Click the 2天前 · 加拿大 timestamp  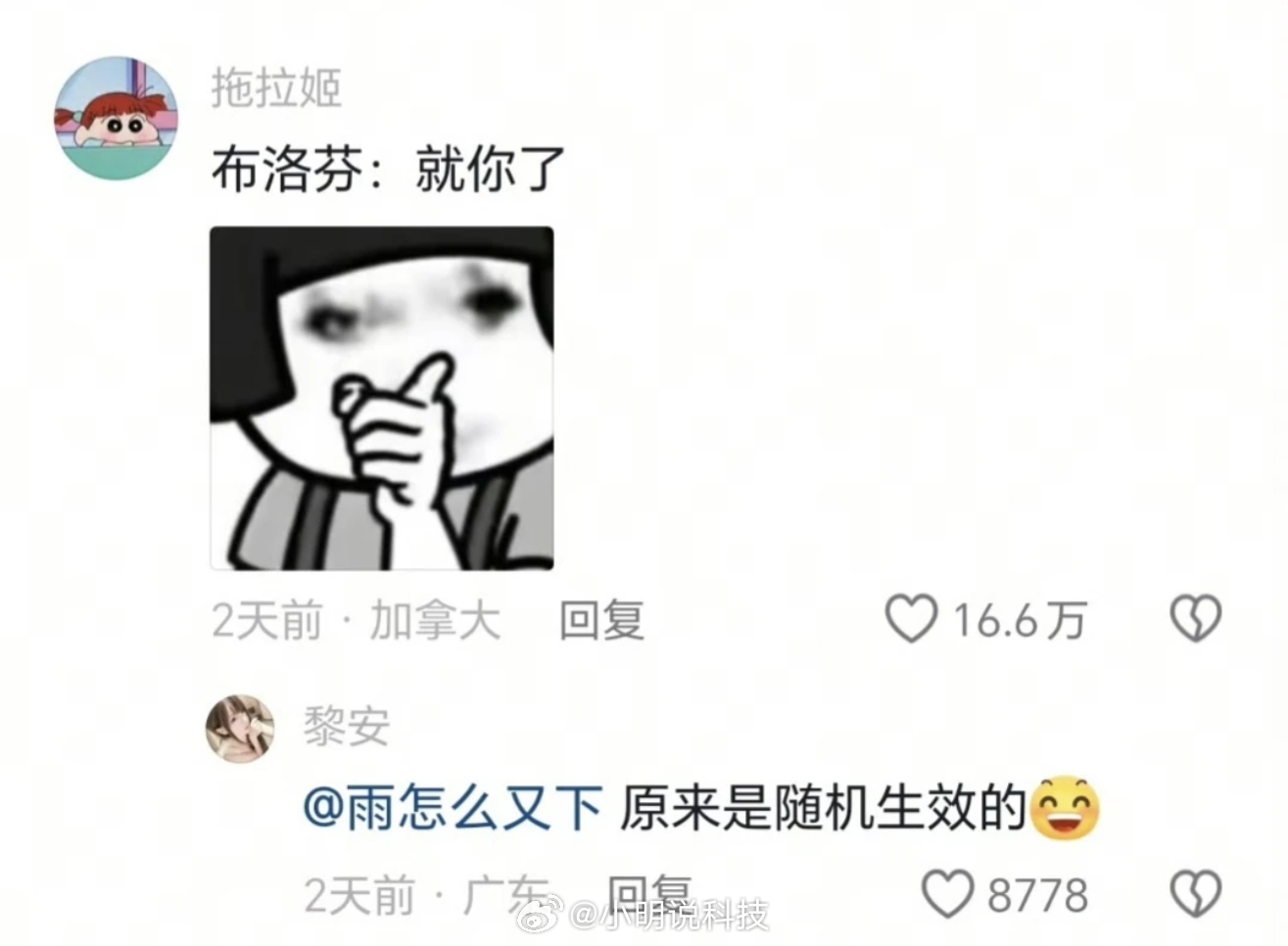[x=357, y=621]
